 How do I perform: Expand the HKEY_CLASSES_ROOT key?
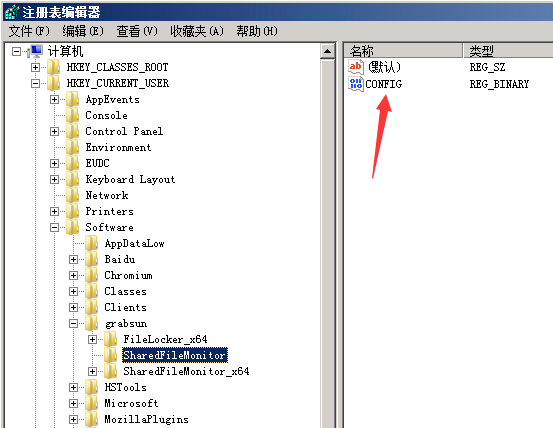point(35,67)
